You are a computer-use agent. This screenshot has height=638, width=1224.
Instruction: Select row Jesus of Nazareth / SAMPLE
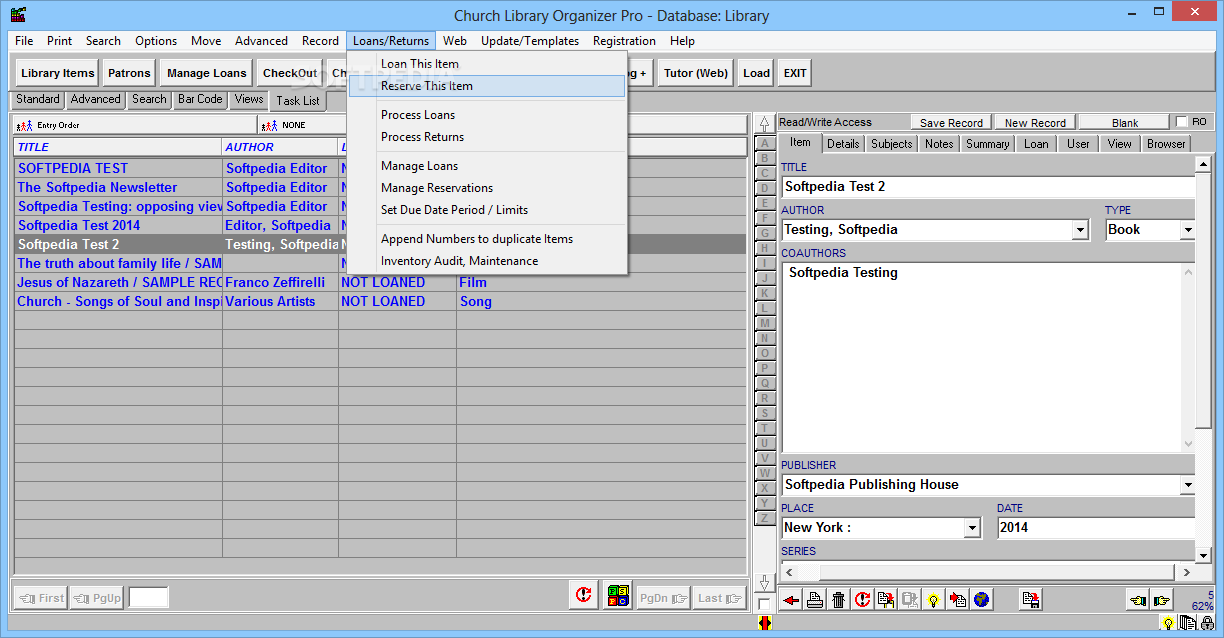coord(119,282)
